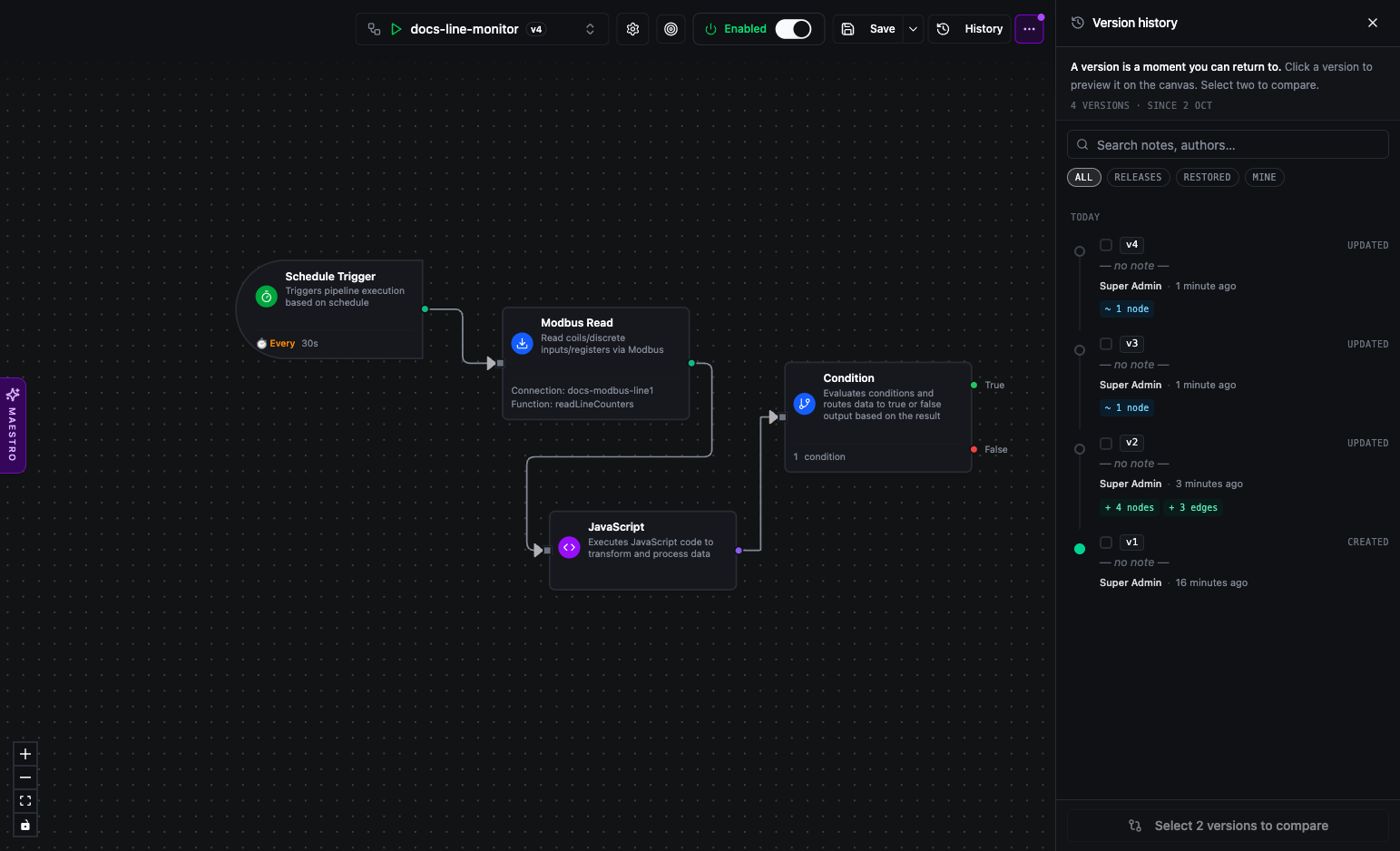Click the "16 minutes ago" timestamp
The height and width of the screenshot is (851, 1400).
point(1211,583)
